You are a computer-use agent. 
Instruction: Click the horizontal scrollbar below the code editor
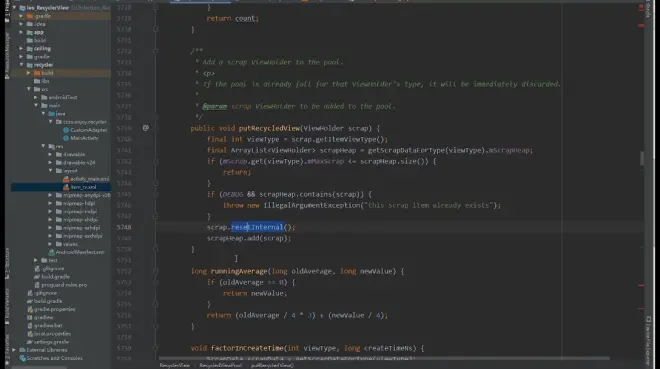tap(384, 358)
